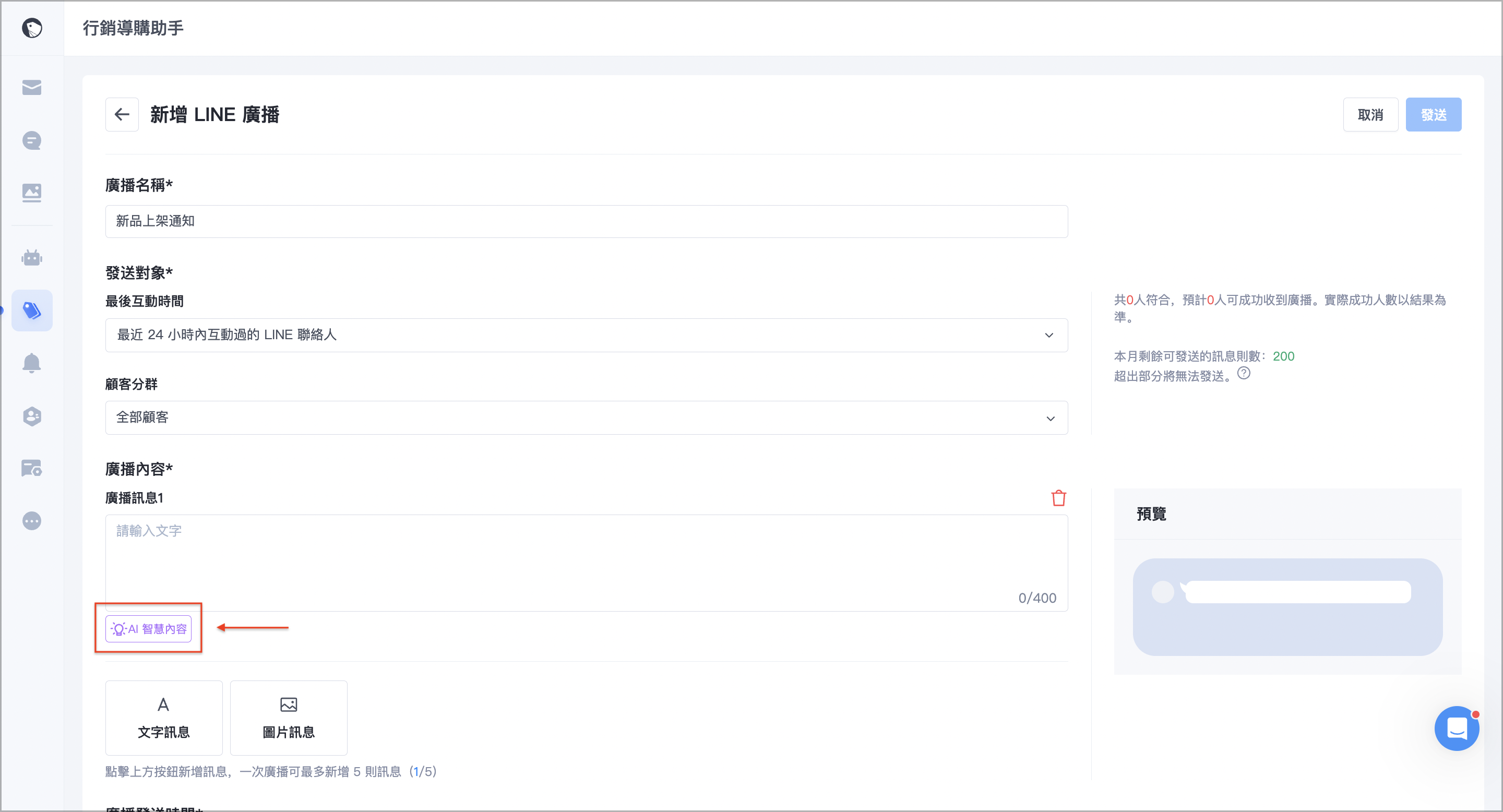
Task: Delete broadcast message 1 with trash icon
Action: [1058, 498]
